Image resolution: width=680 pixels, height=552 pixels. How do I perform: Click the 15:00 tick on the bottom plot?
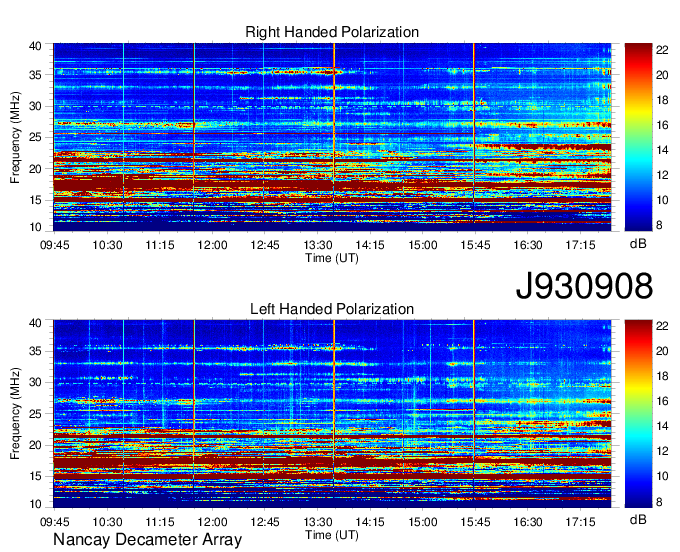[423, 522]
